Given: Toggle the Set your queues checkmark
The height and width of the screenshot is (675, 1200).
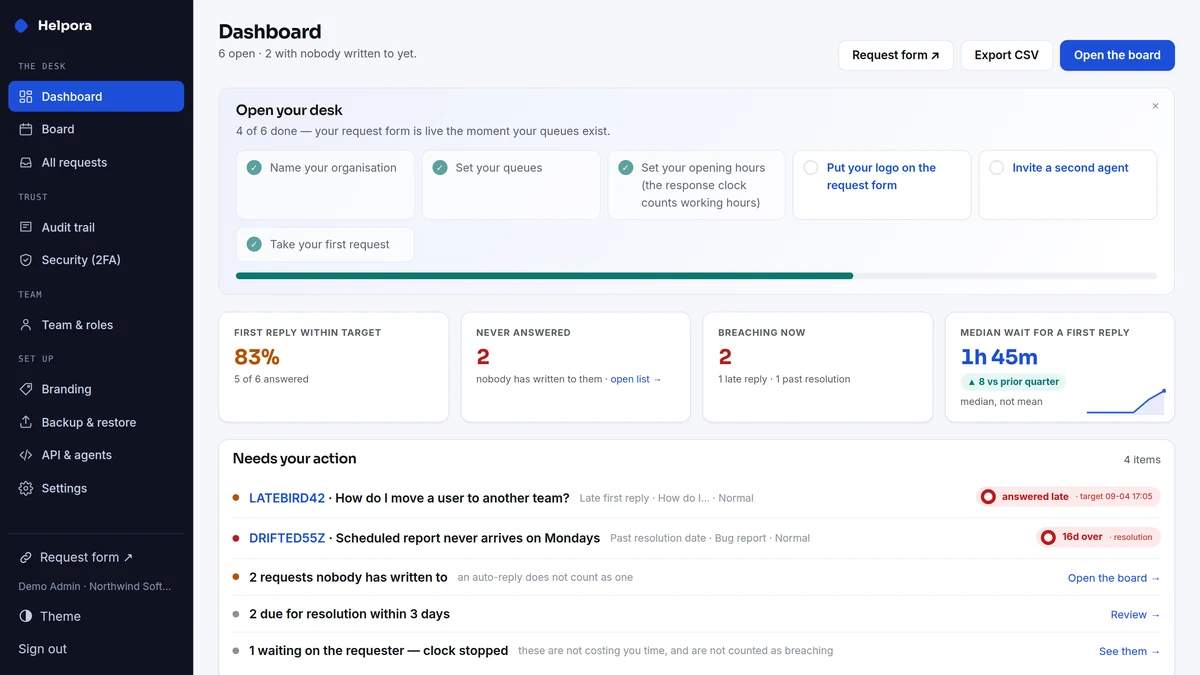Looking at the screenshot, I should pyautogui.click(x=440, y=168).
